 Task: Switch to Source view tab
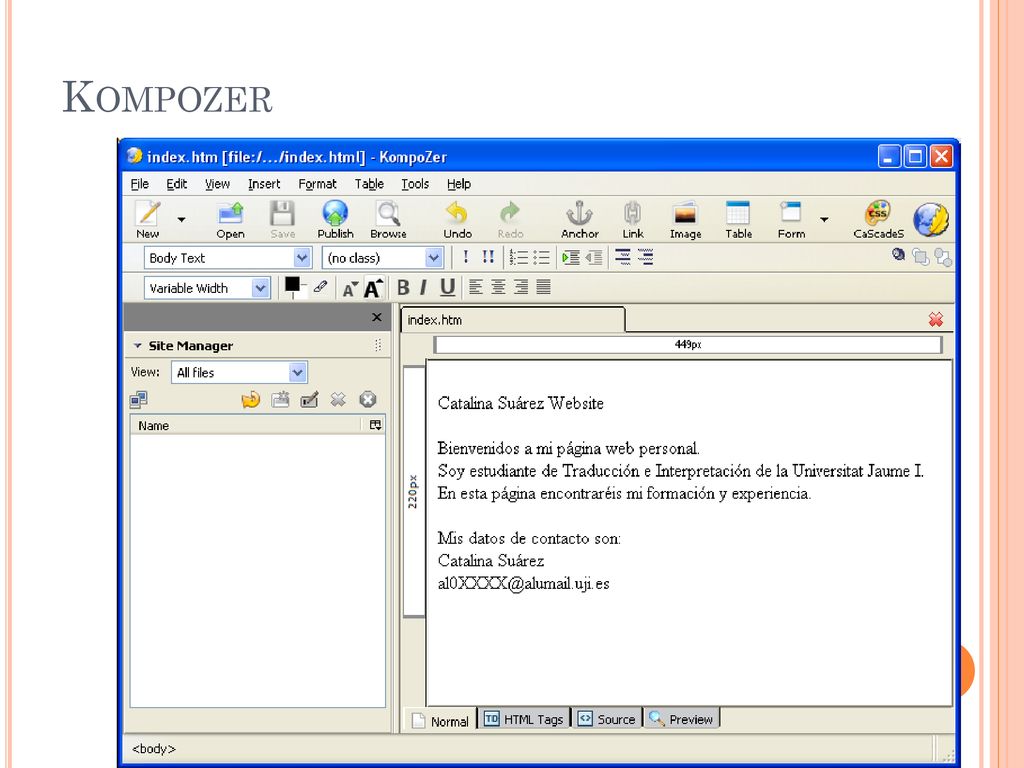(x=607, y=719)
